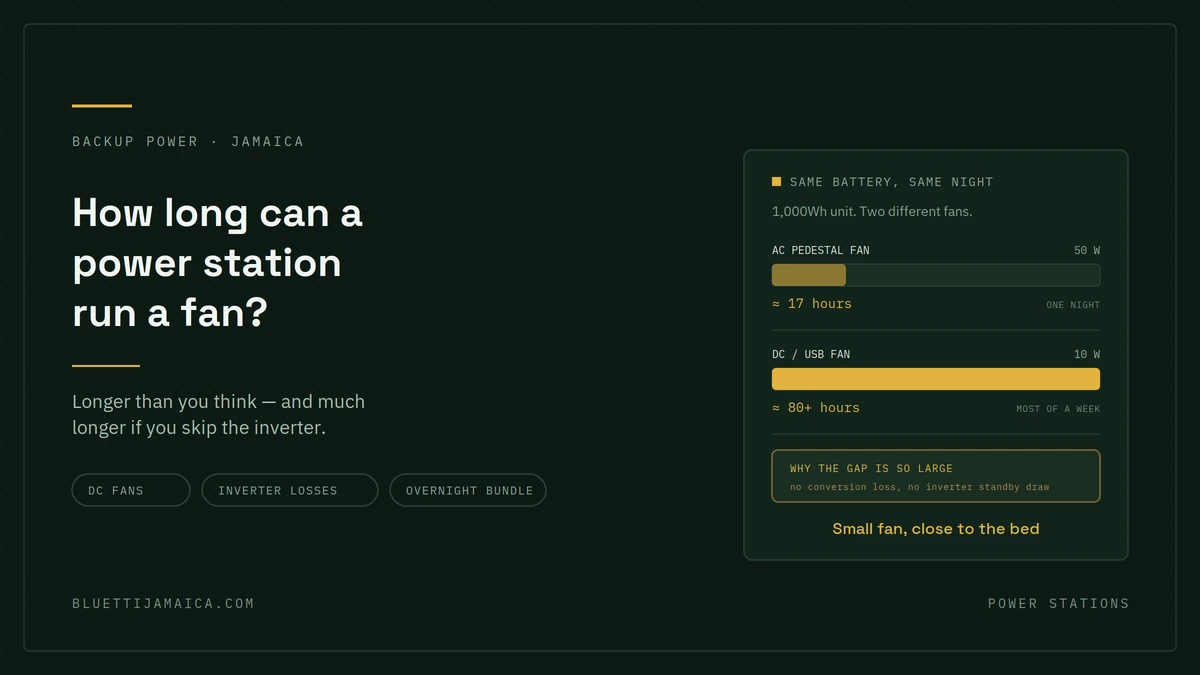Click the yellow square beside SAME BATTERY, SAME NIGHT
Viewport: 1200px width, 675px height.
[x=776, y=182]
